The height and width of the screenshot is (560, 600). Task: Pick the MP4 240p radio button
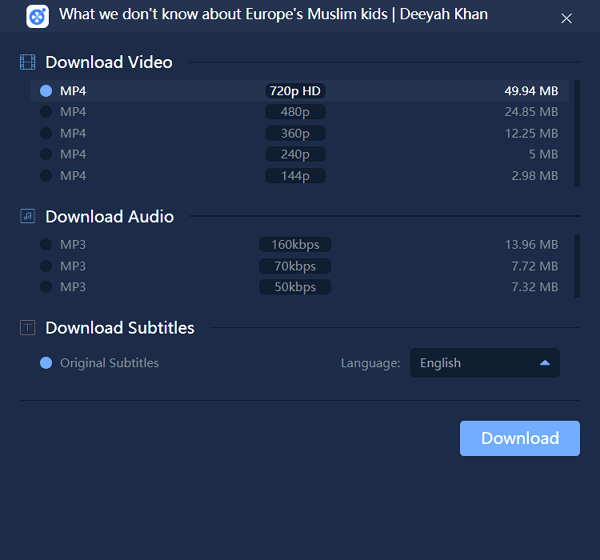pos(46,154)
